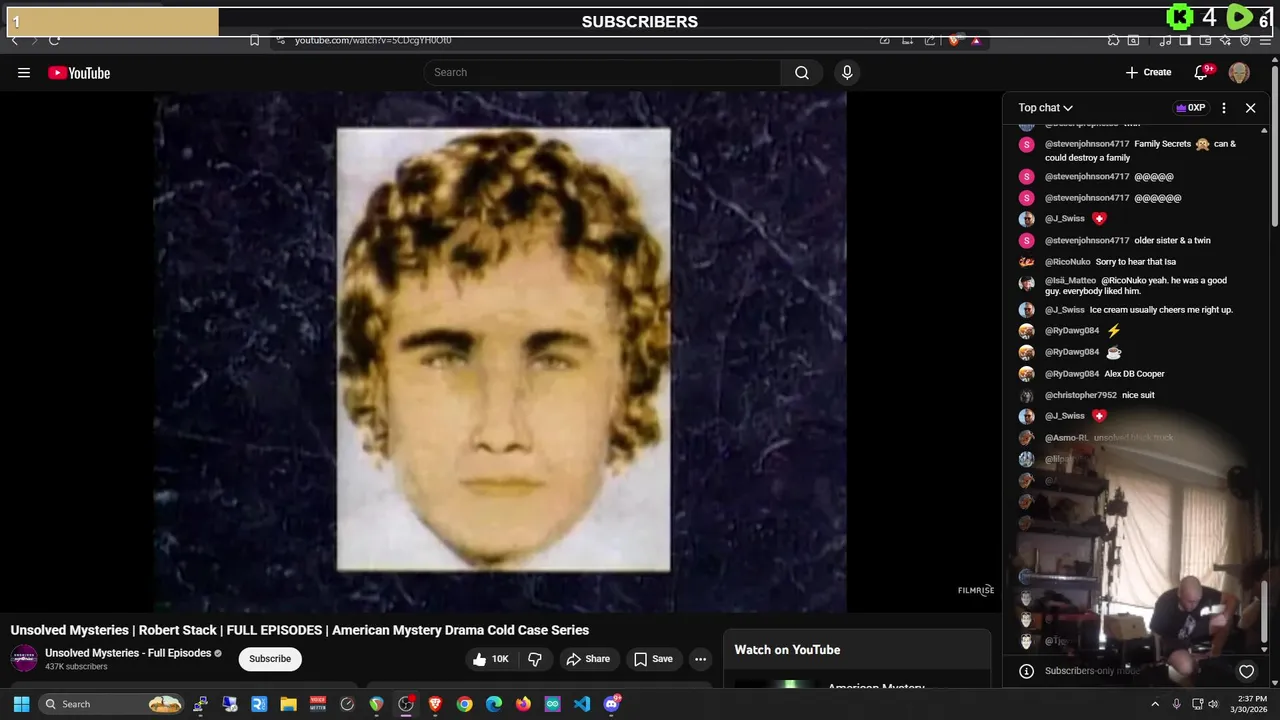Toggle the browser sidebar panel icon
1280x720 pixels.
1185,40
